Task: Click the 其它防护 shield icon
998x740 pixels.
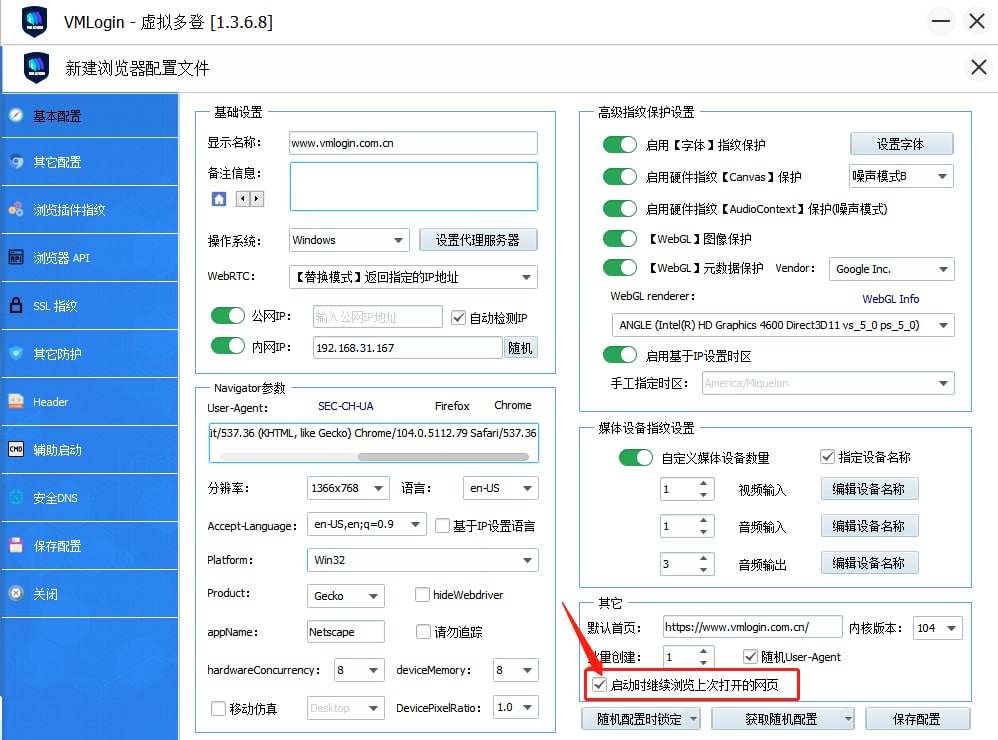Action: point(16,354)
